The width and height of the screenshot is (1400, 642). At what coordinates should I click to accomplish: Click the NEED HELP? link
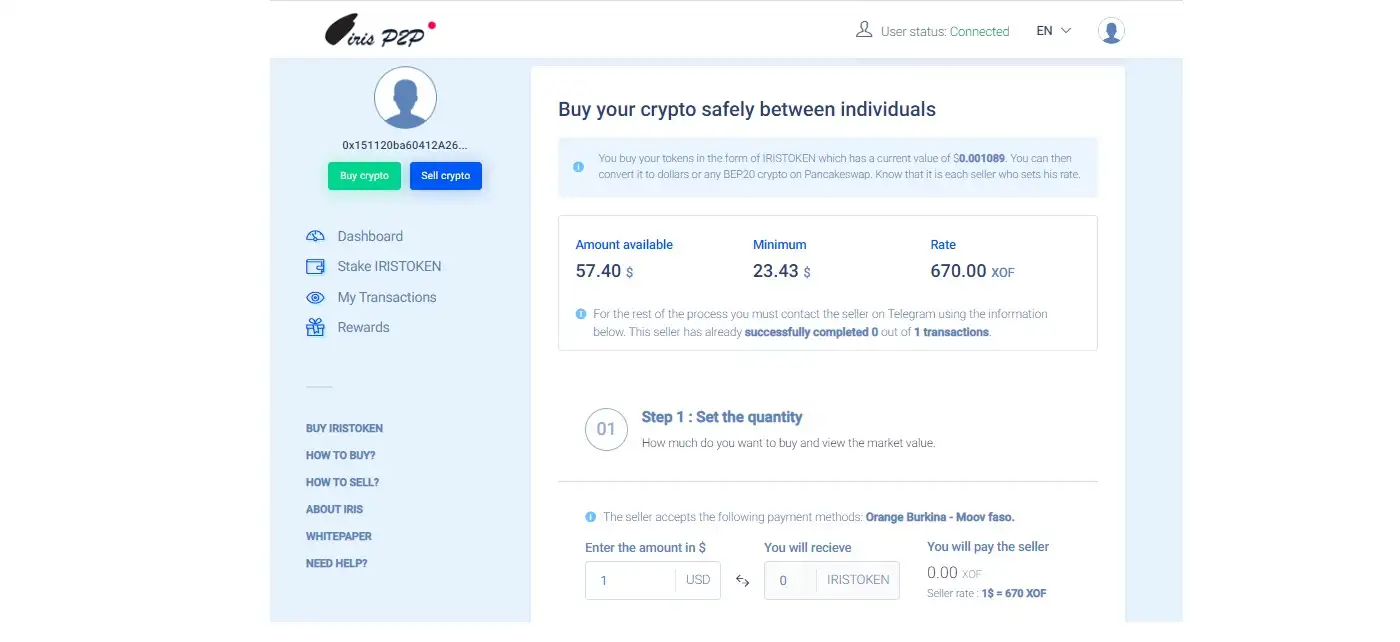[x=336, y=563]
